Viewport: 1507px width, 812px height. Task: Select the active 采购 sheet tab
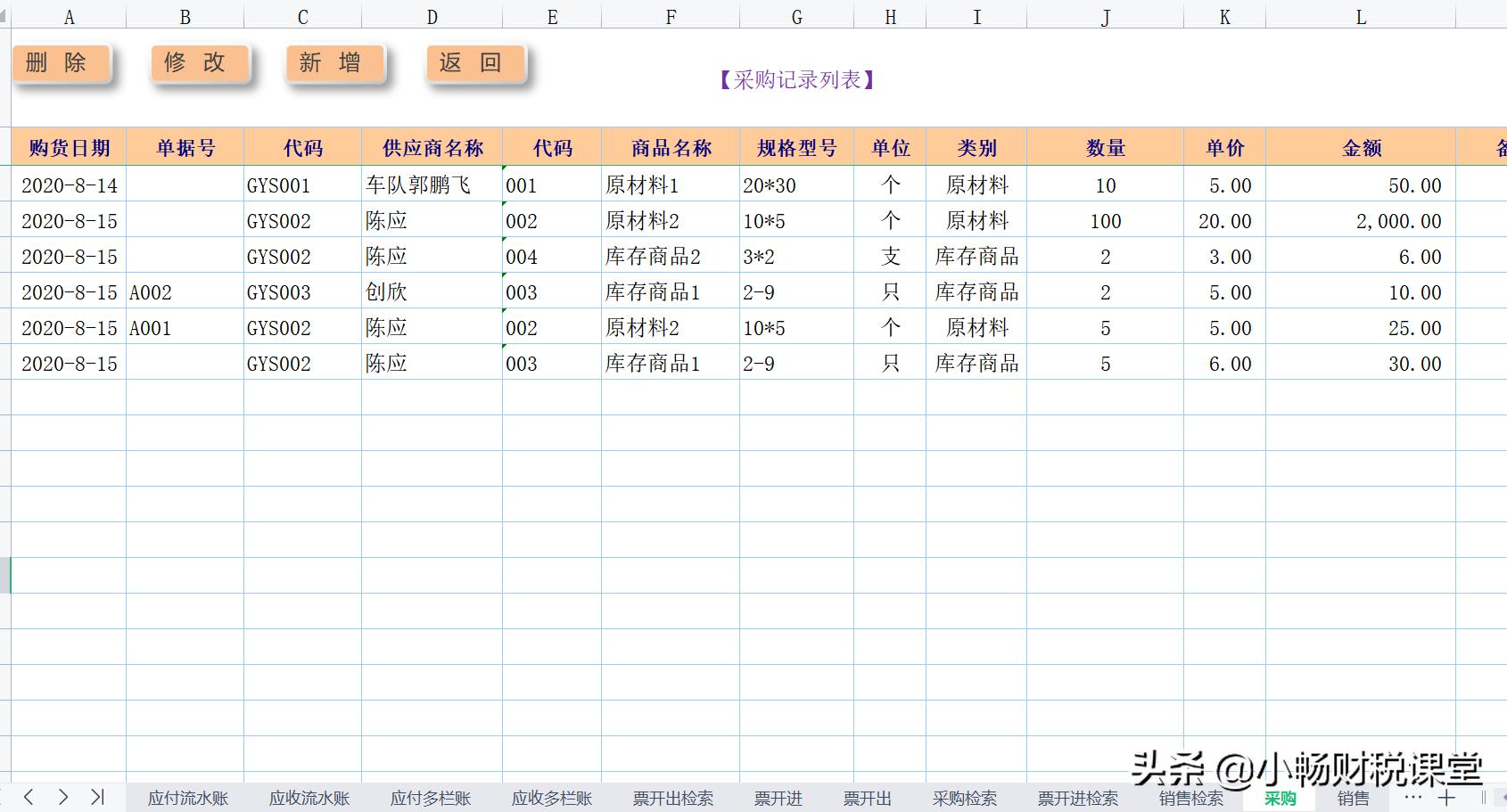pos(1280,798)
